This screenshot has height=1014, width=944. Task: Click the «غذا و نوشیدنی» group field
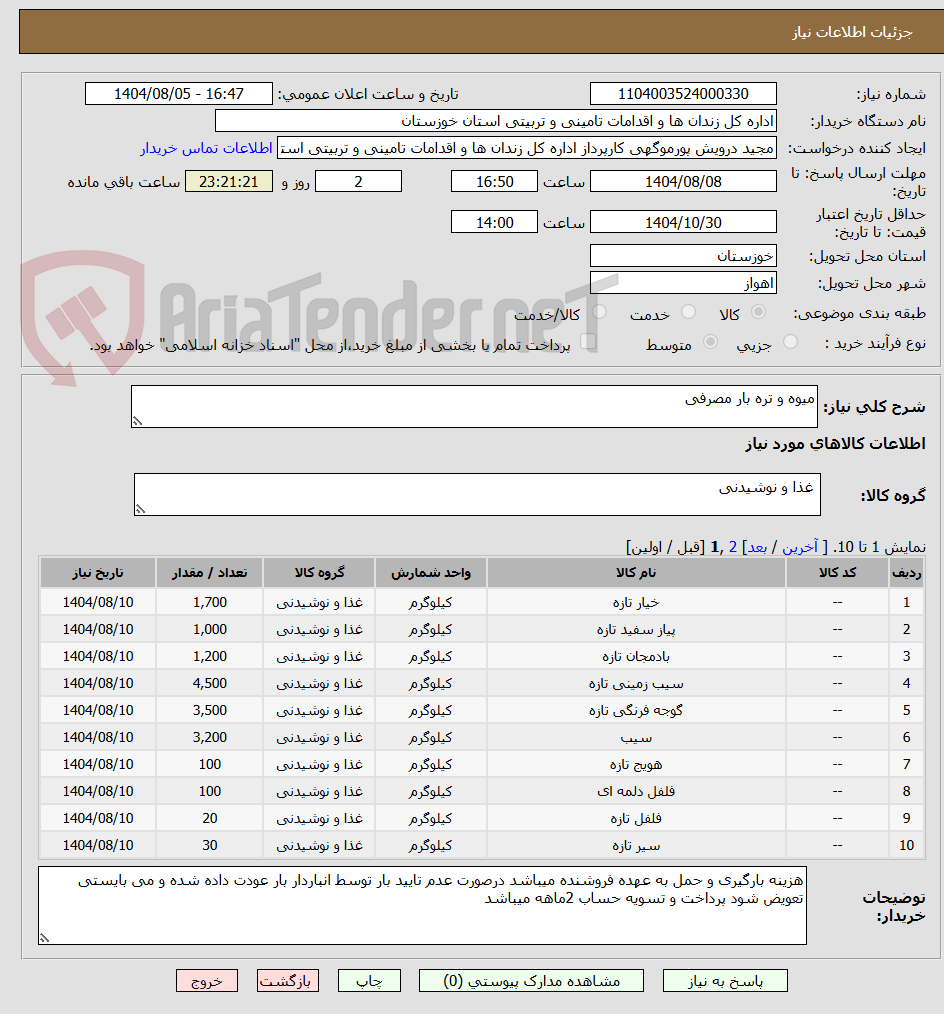[x=476, y=493]
